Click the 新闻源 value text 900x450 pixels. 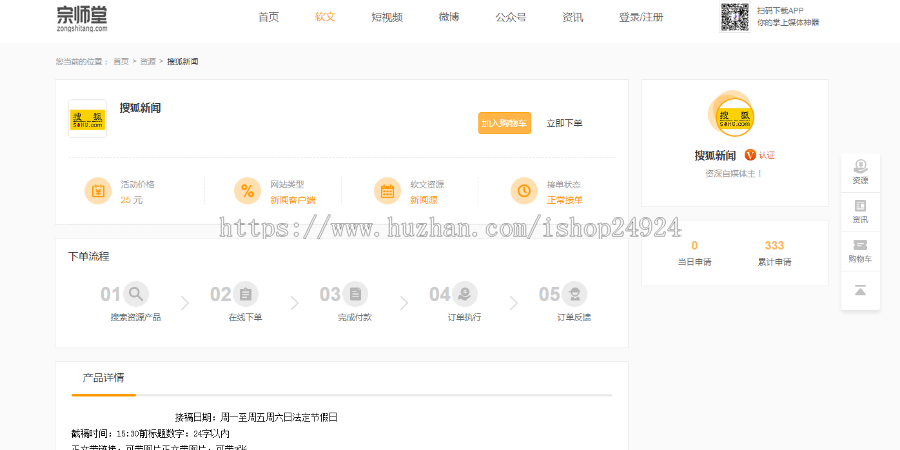(424, 200)
